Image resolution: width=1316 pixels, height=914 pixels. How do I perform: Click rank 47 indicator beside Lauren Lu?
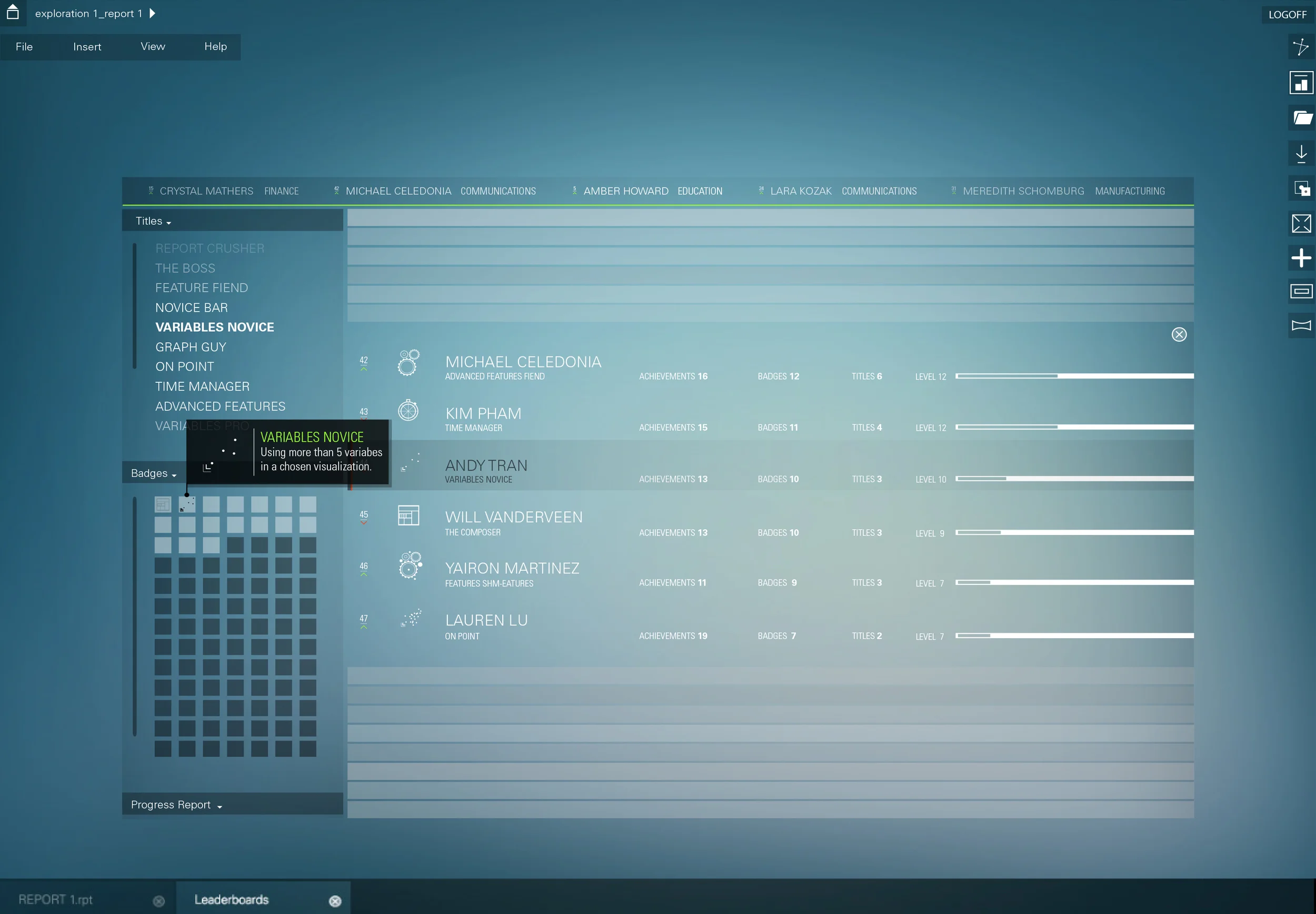pos(364,621)
